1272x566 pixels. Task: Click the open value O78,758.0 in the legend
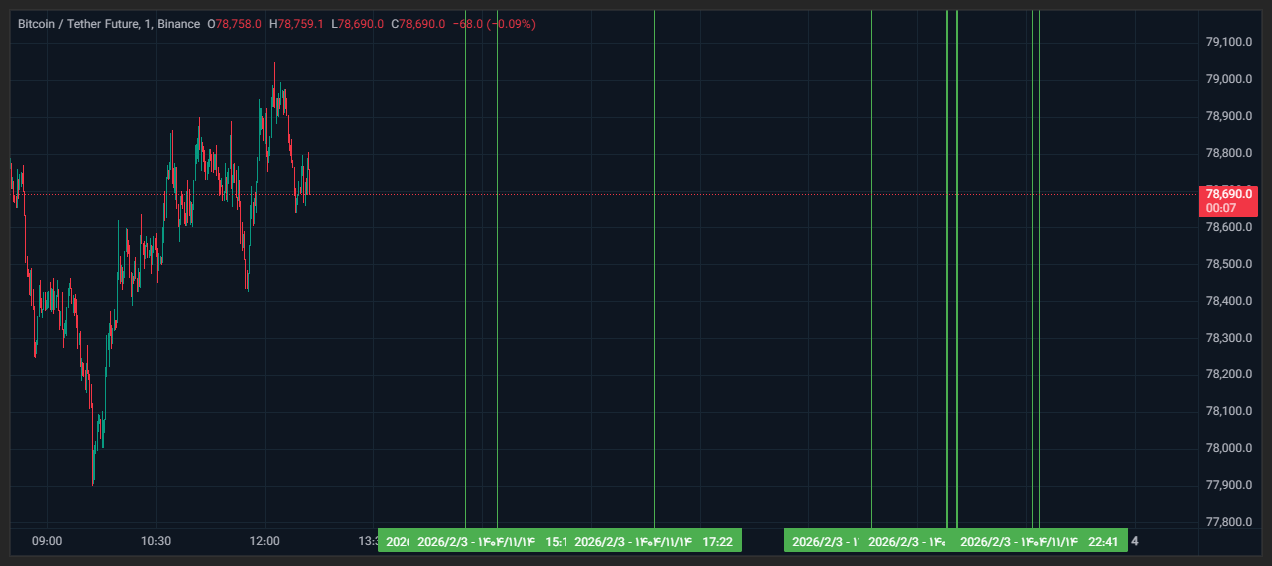click(234, 23)
